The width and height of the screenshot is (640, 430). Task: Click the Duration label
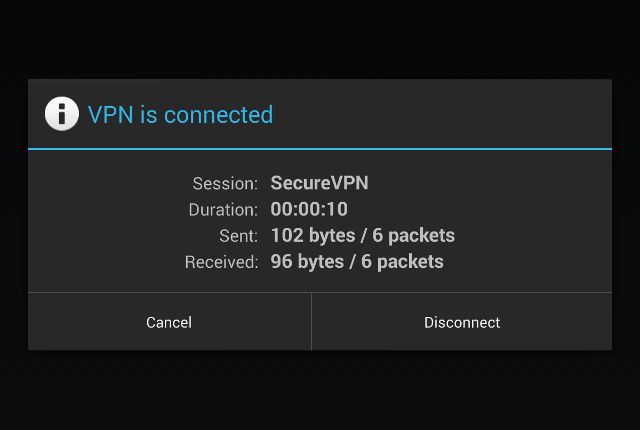click(223, 210)
